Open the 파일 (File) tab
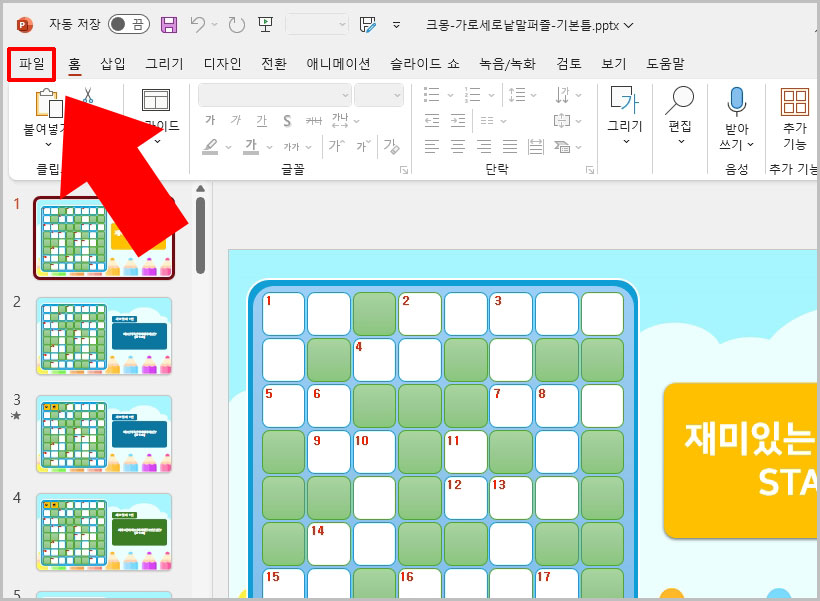 pyautogui.click(x=31, y=64)
